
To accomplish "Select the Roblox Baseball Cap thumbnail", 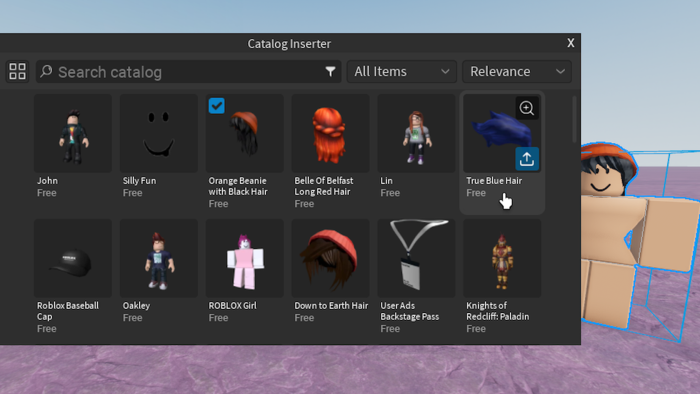I will click(x=73, y=258).
